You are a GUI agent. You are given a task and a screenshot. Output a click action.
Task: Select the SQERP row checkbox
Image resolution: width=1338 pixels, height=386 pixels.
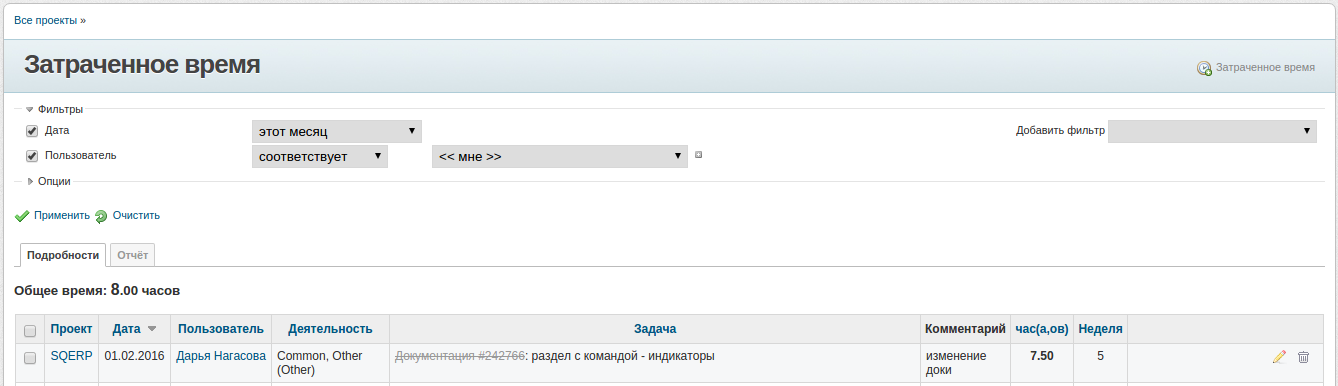pos(30,357)
